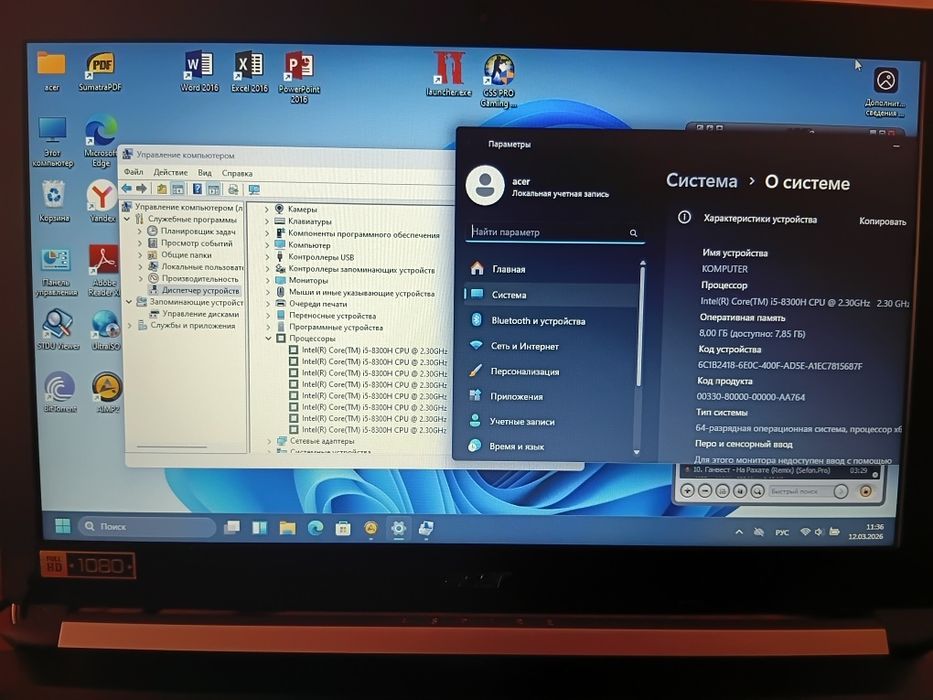Image resolution: width=933 pixels, height=700 pixels.
Task: Select Персонализация in Settings sidebar
Action: 550,371
